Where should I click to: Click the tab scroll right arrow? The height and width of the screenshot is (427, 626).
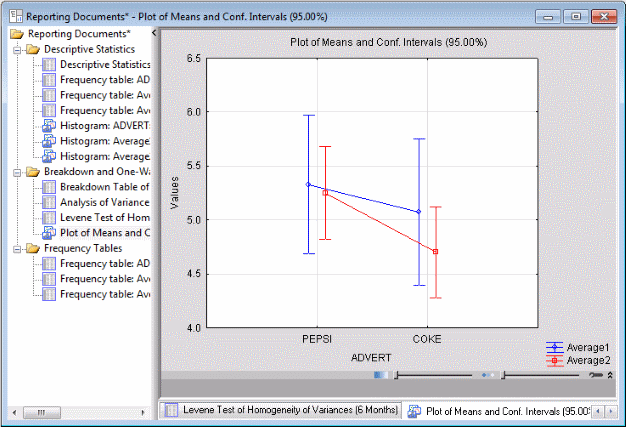(x=611, y=411)
